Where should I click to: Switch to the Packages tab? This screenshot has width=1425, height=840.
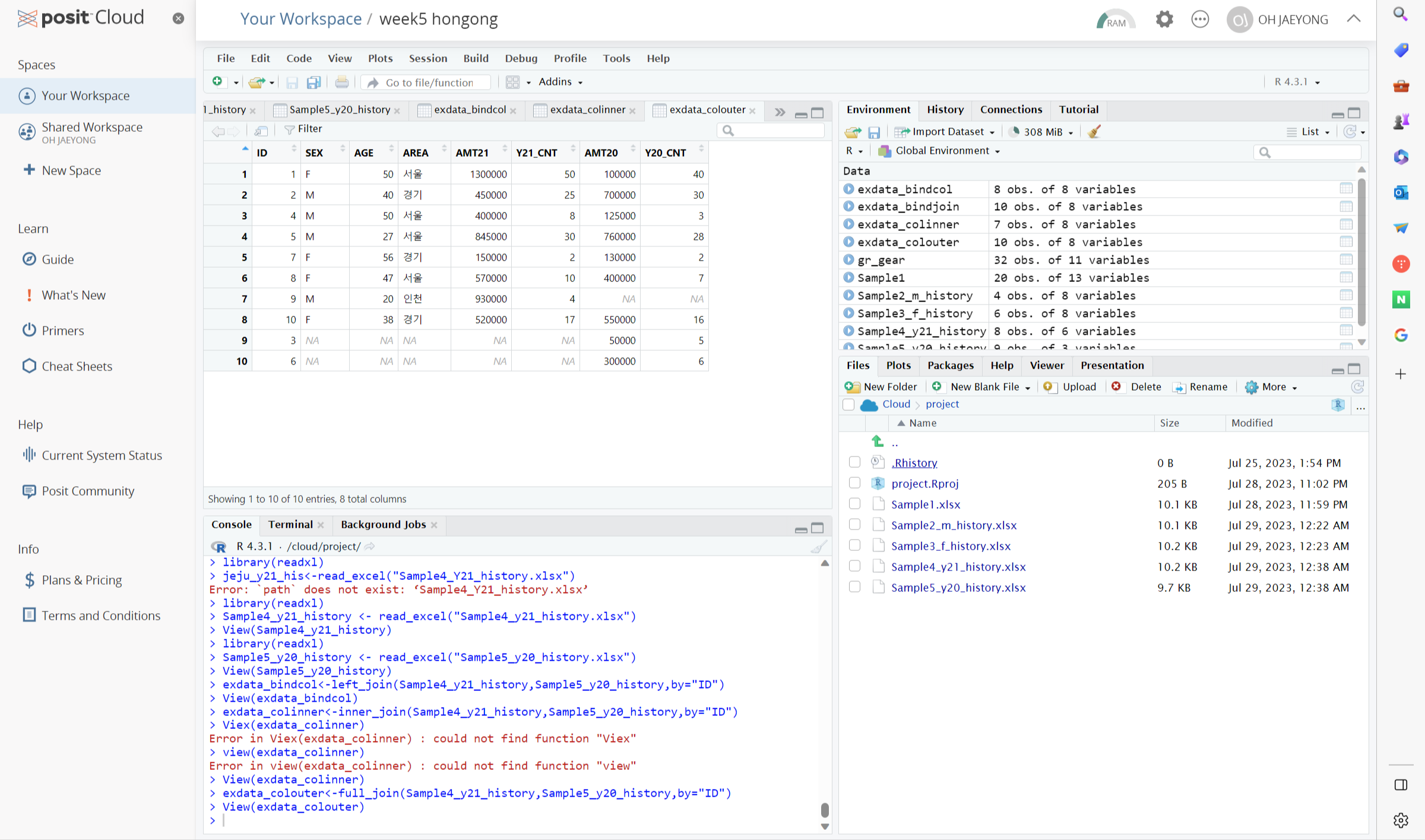[950, 365]
